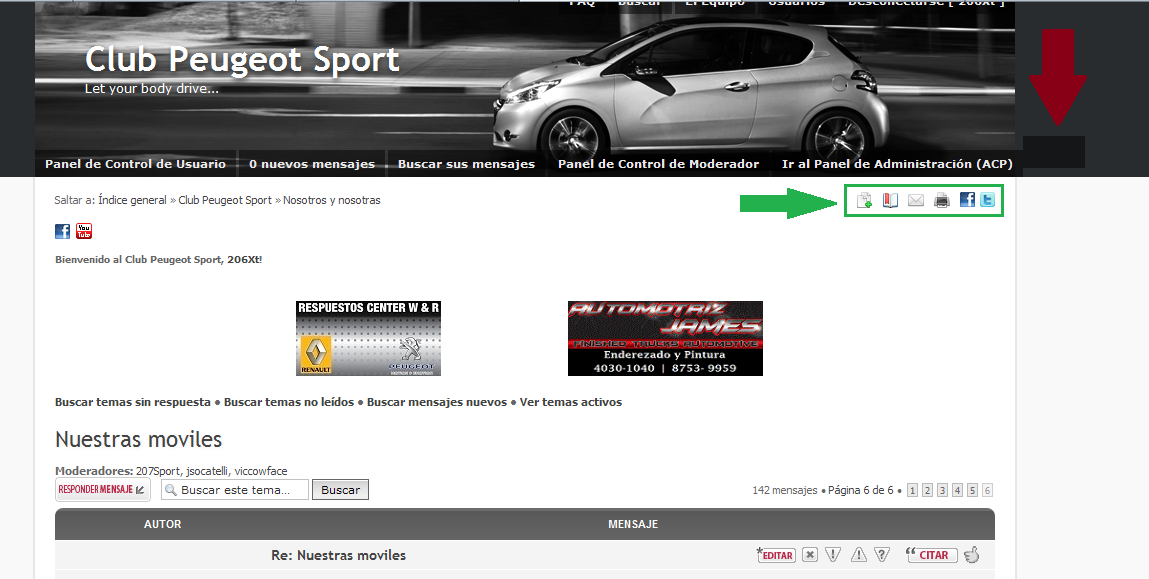
Task: Open the Respuestos Center W & R banner
Action: [x=369, y=339]
